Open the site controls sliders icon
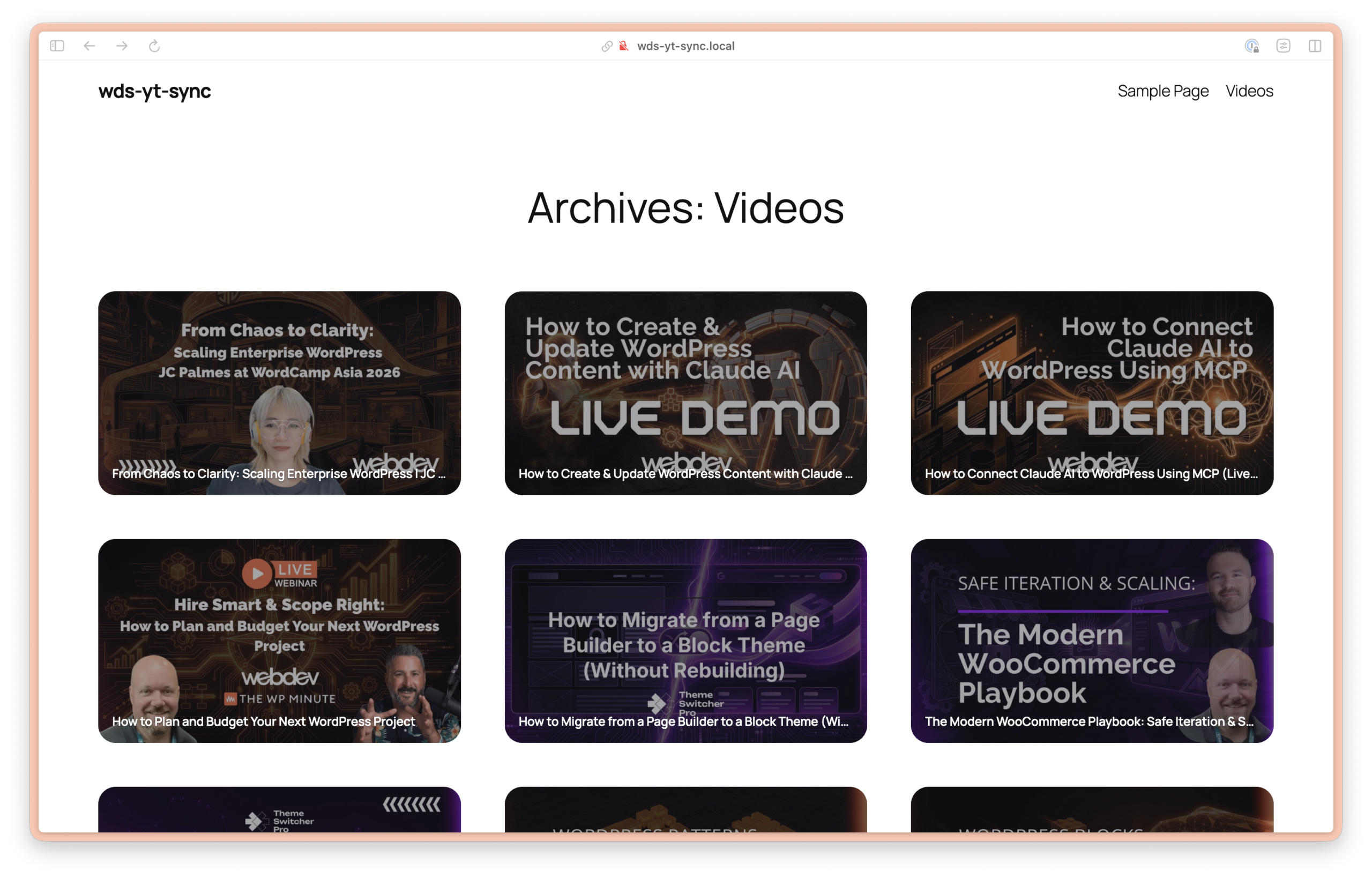The height and width of the screenshot is (878, 1372). (x=1283, y=46)
